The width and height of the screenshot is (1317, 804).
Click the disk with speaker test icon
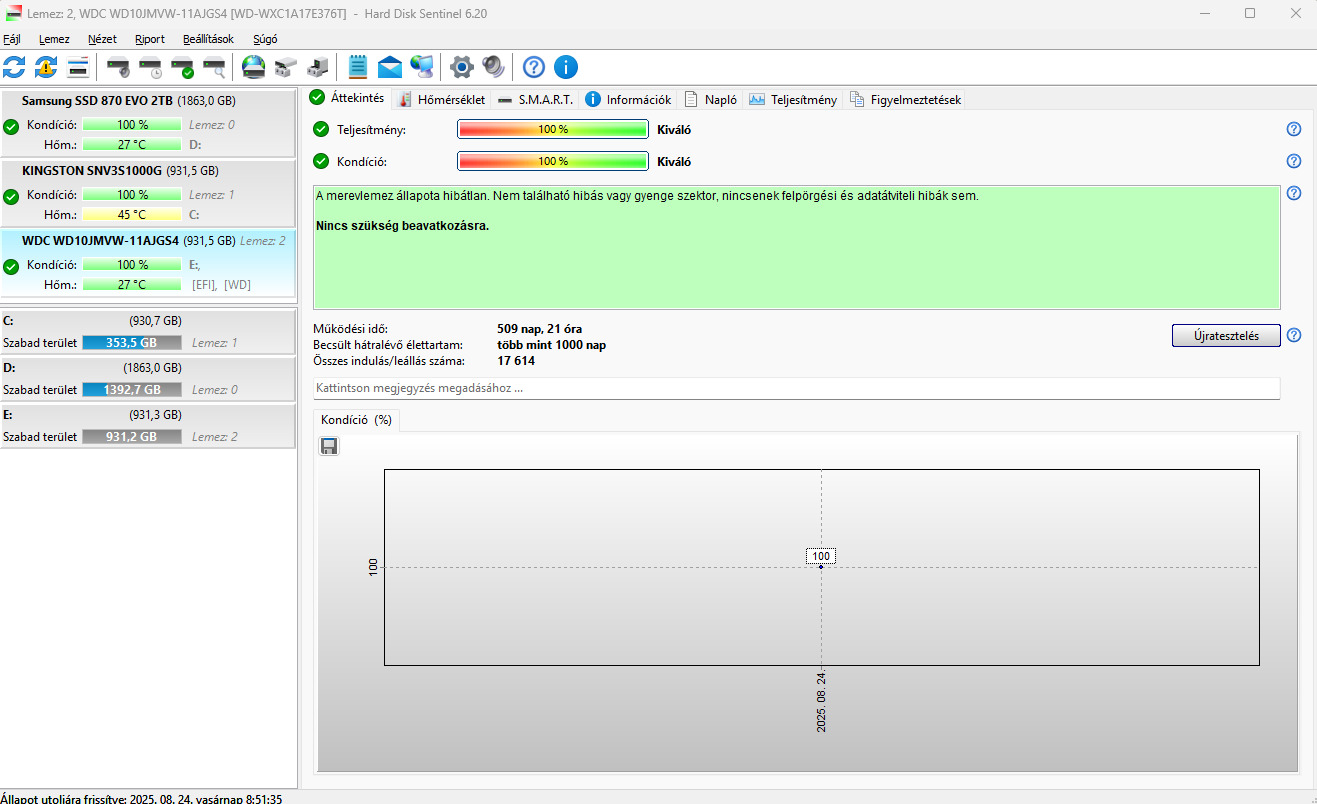click(118, 68)
